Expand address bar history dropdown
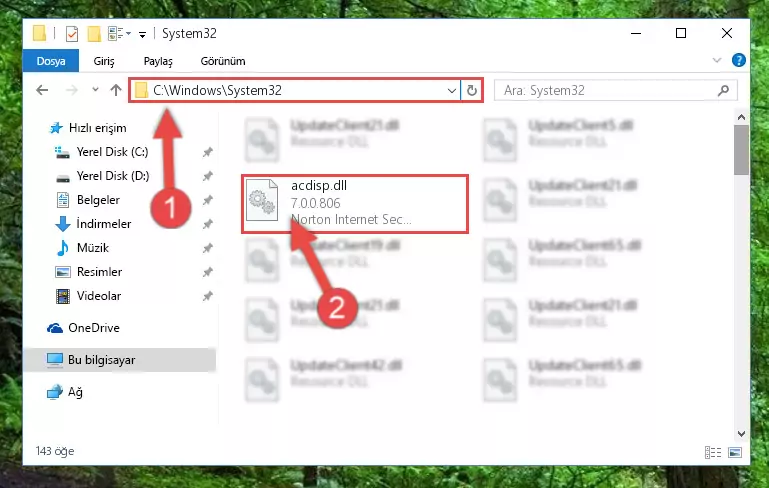Image resolution: width=769 pixels, height=488 pixels. [452, 91]
